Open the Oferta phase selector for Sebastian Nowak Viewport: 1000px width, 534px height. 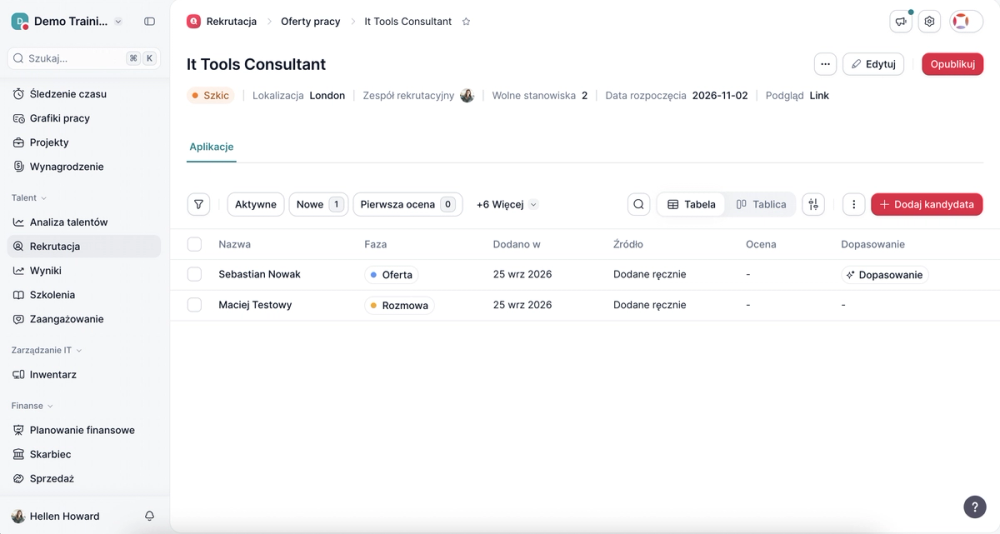click(x=391, y=275)
